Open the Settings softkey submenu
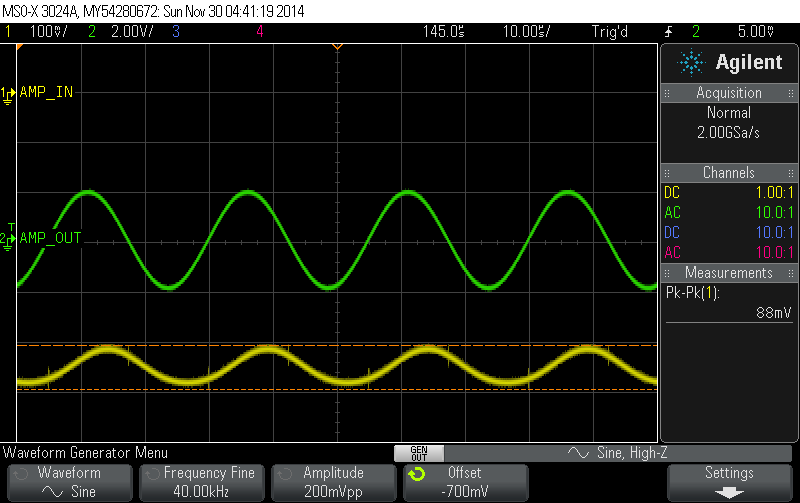Screen dimensions: 800x503 pos(730,483)
